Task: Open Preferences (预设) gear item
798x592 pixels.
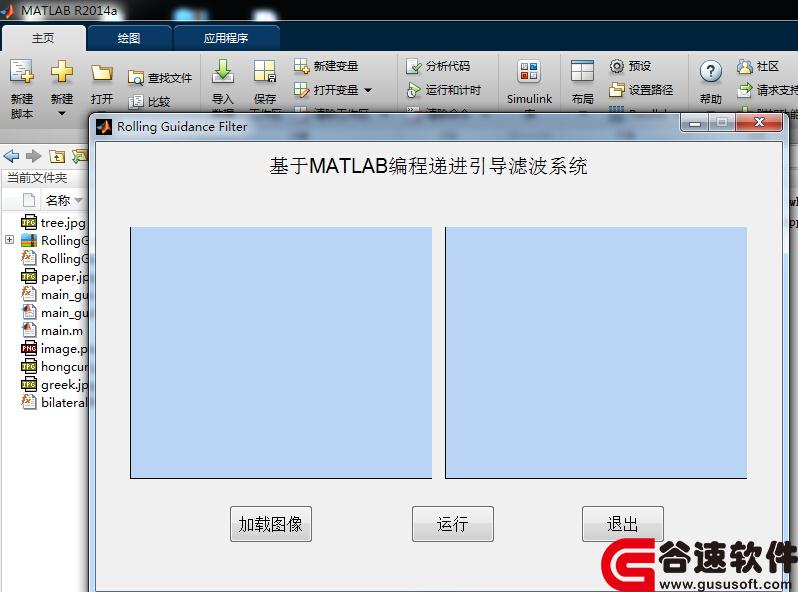Action: pyautogui.click(x=630, y=66)
